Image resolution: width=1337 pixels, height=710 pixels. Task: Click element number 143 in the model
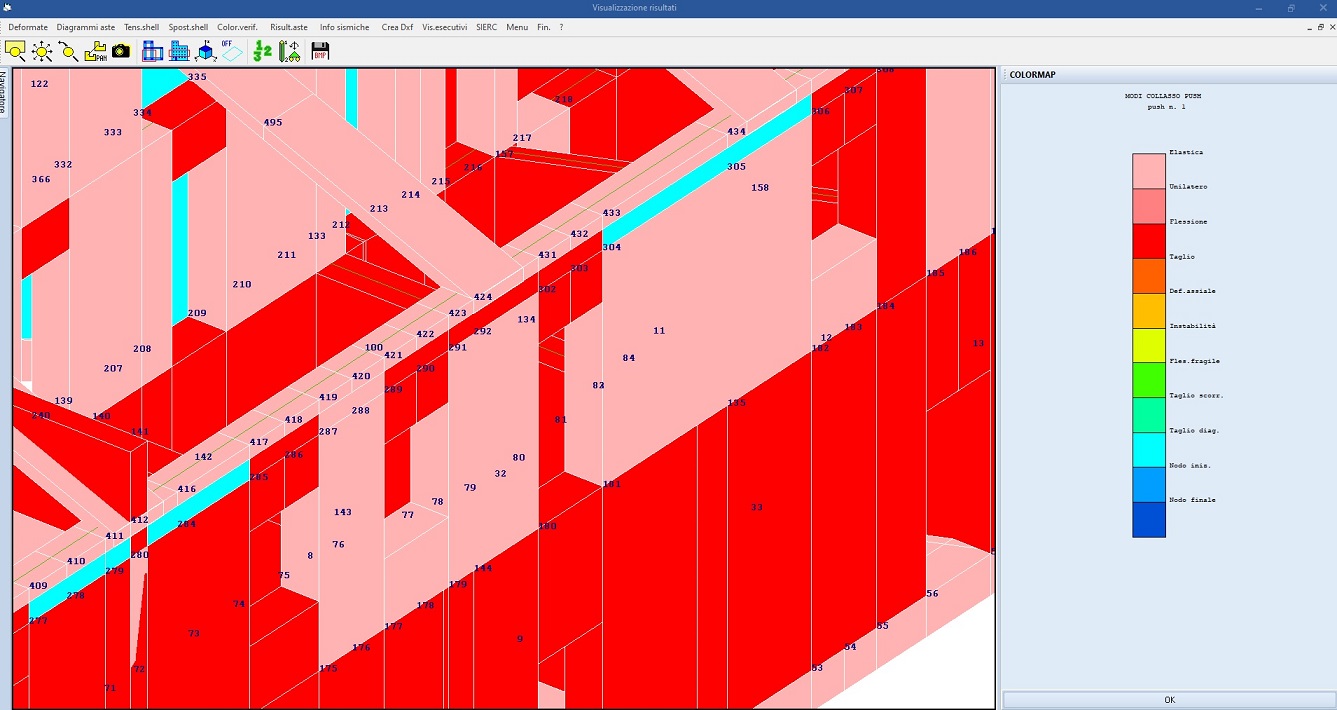pos(343,512)
